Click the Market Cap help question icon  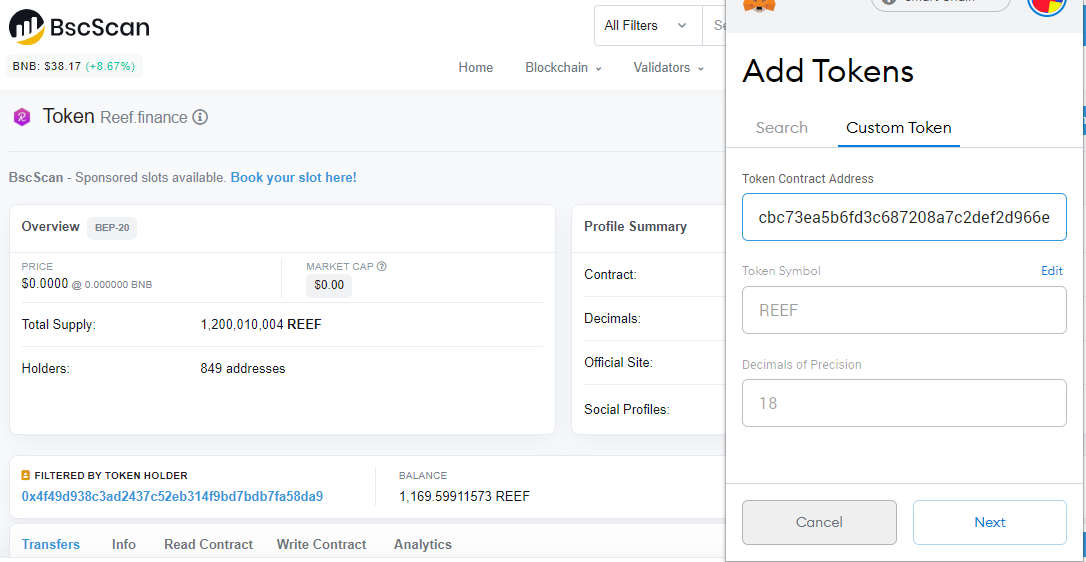pos(382,266)
